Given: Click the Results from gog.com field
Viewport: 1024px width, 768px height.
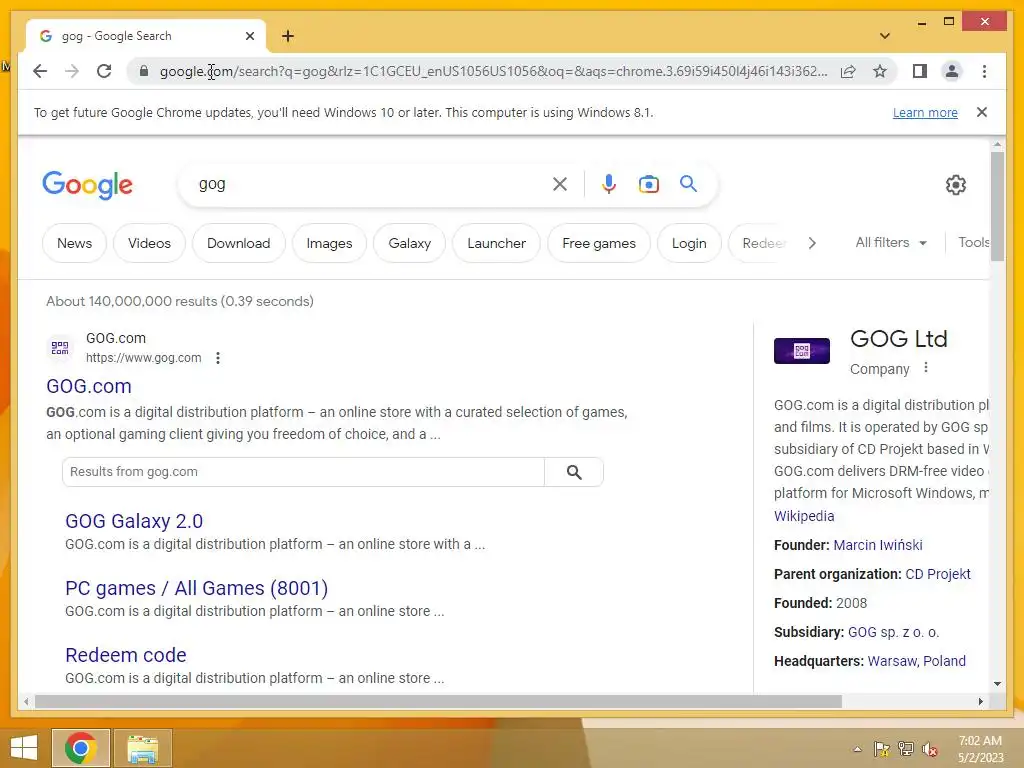Looking at the screenshot, I should click(x=303, y=472).
